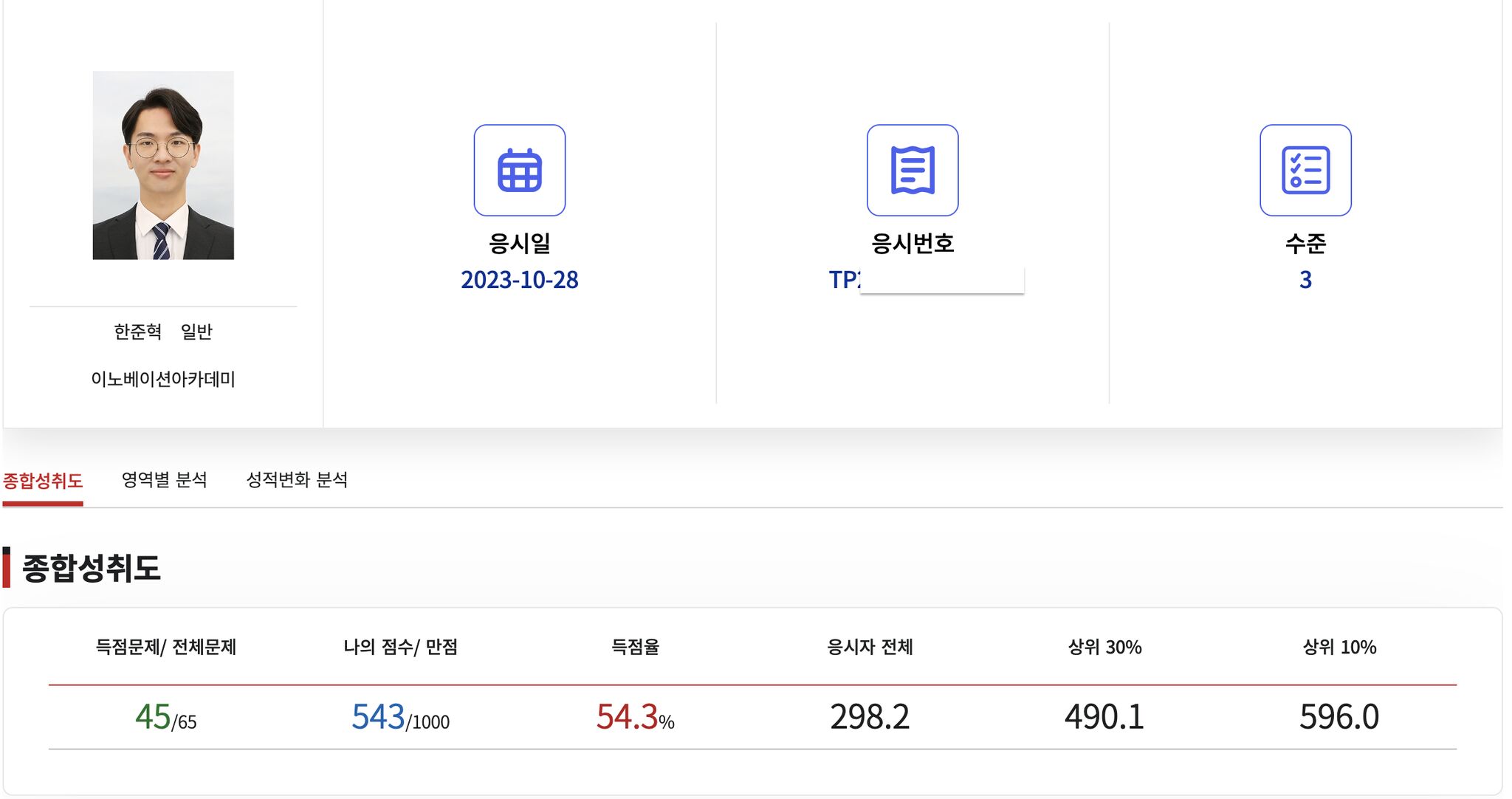Open the 영역별 분석 tab
The image size is (1512, 799).
point(164,480)
